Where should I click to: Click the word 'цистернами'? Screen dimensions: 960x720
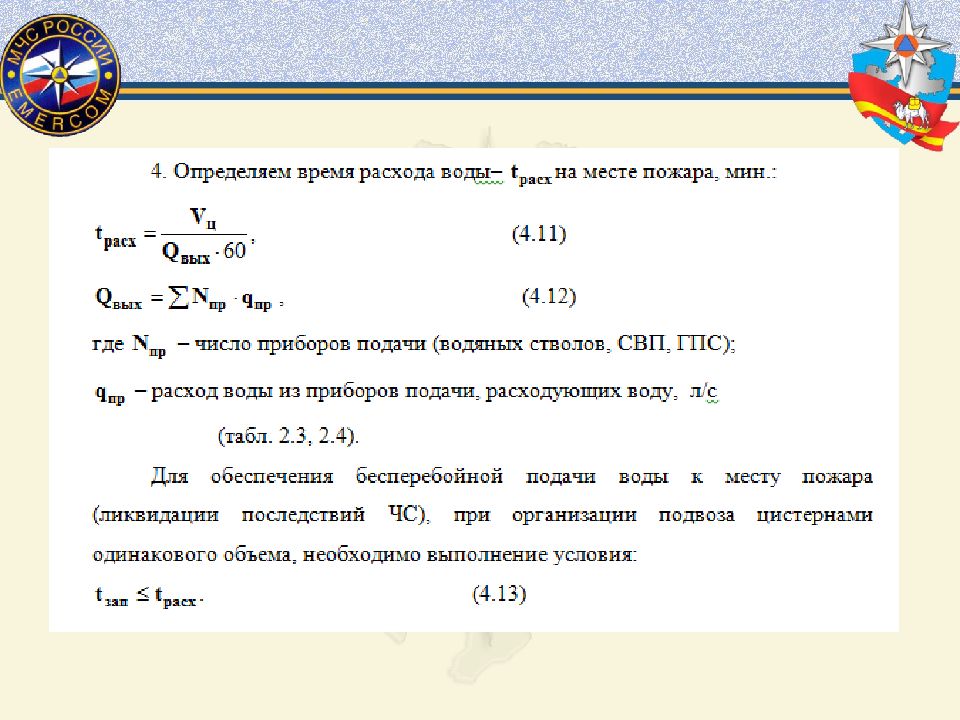point(814,515)
